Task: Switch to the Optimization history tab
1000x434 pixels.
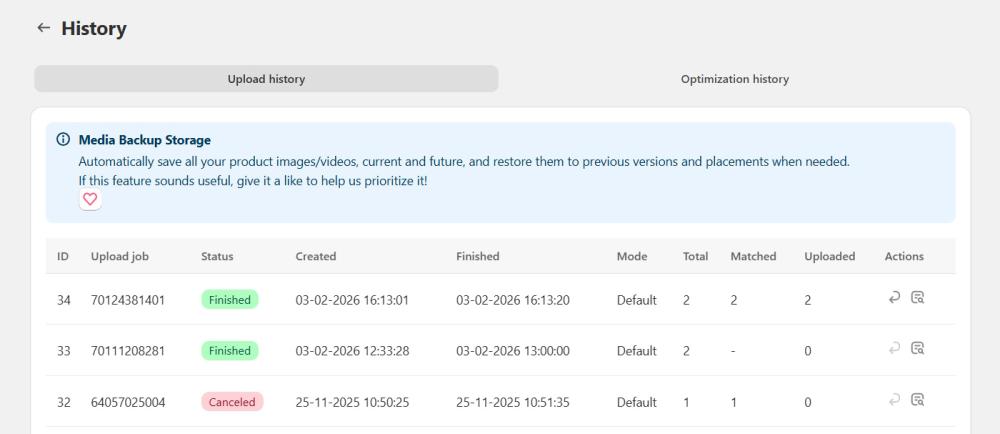Action: tap(734, 79)
